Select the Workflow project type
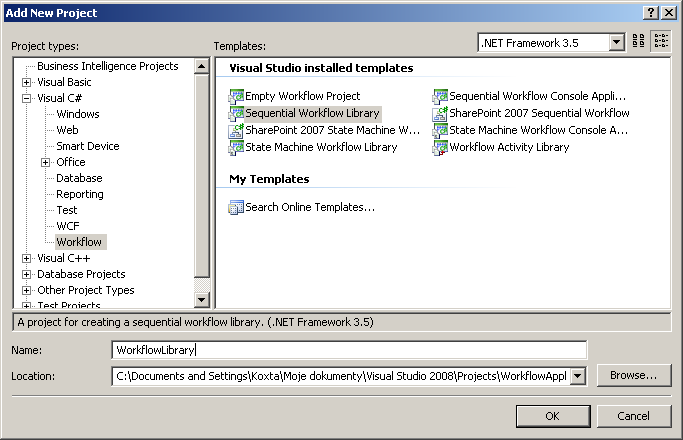683x440 pixels. tap(79, 242)
